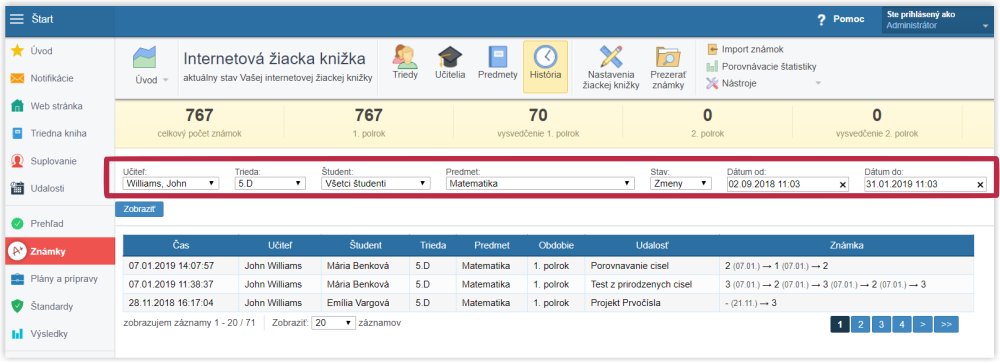This screenshot has height=363, width=1000.
Task: Go to next page with > button
Action: click(x=922, y=325)
